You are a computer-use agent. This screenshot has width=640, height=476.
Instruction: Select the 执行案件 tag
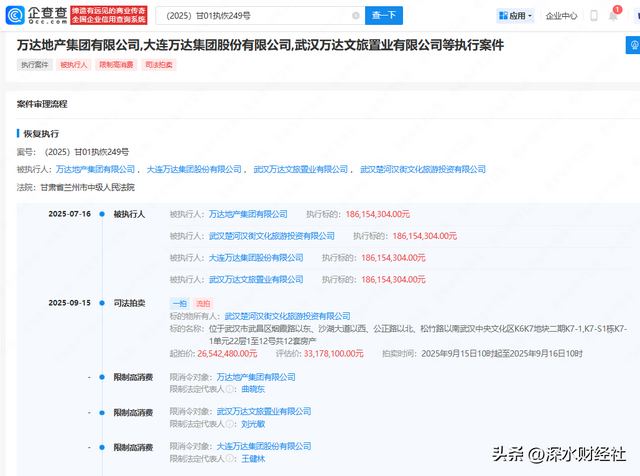[x=34, y=64]
